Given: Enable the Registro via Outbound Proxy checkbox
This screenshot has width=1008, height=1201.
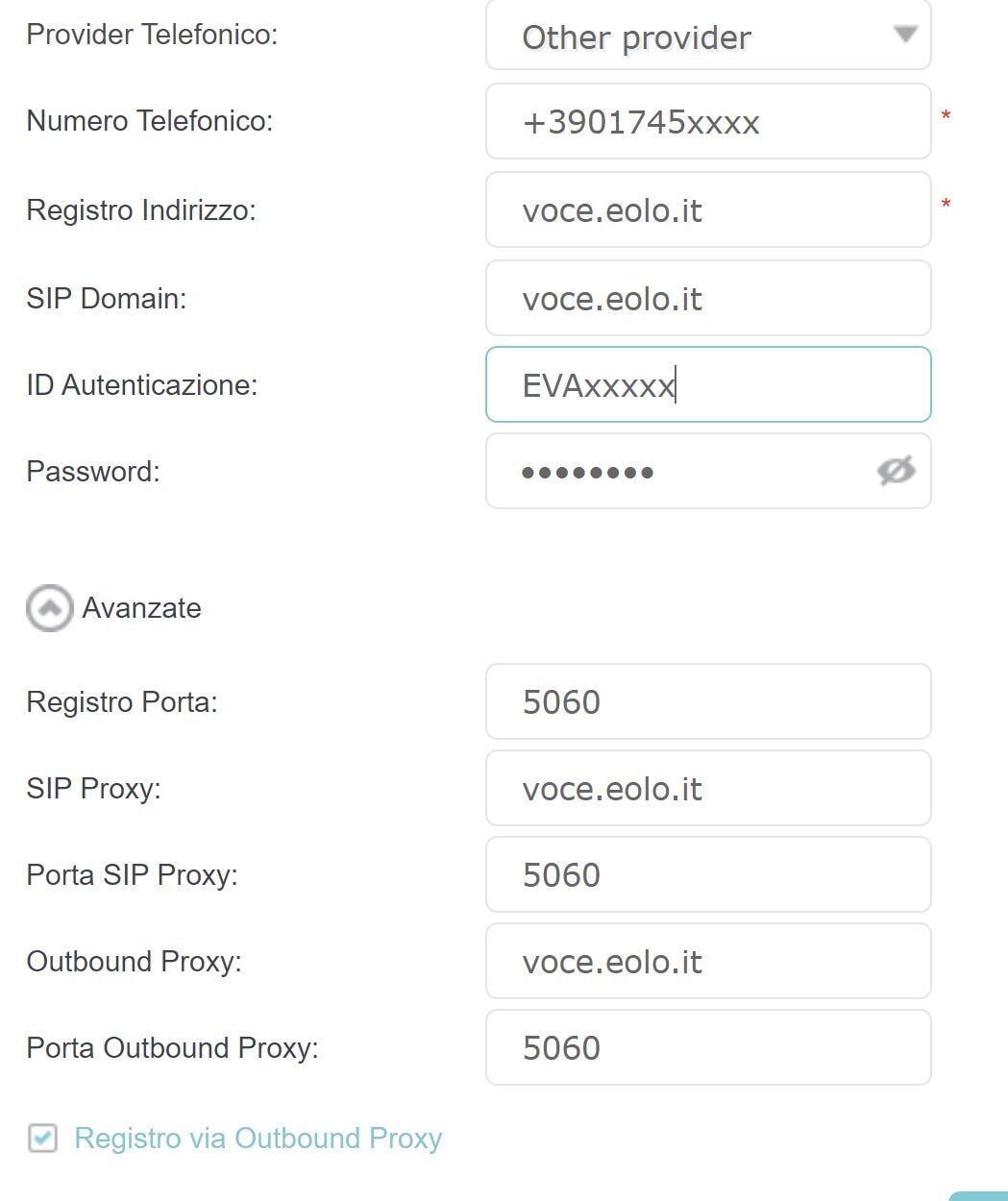Looking at the screenshot, I should [42, 1139].
